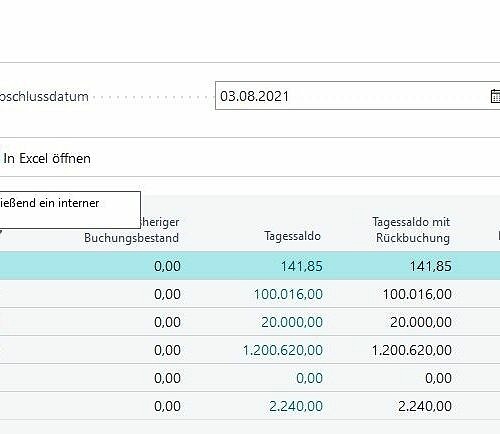Open the 20.000,00 Tagessaldo value
This screenshot has height=434, width=500.
point(292,322)
